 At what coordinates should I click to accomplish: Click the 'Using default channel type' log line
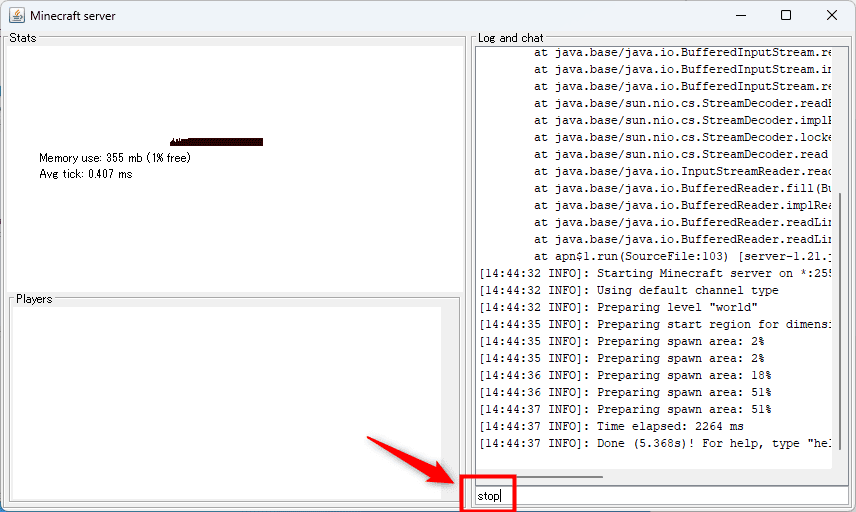629,290
